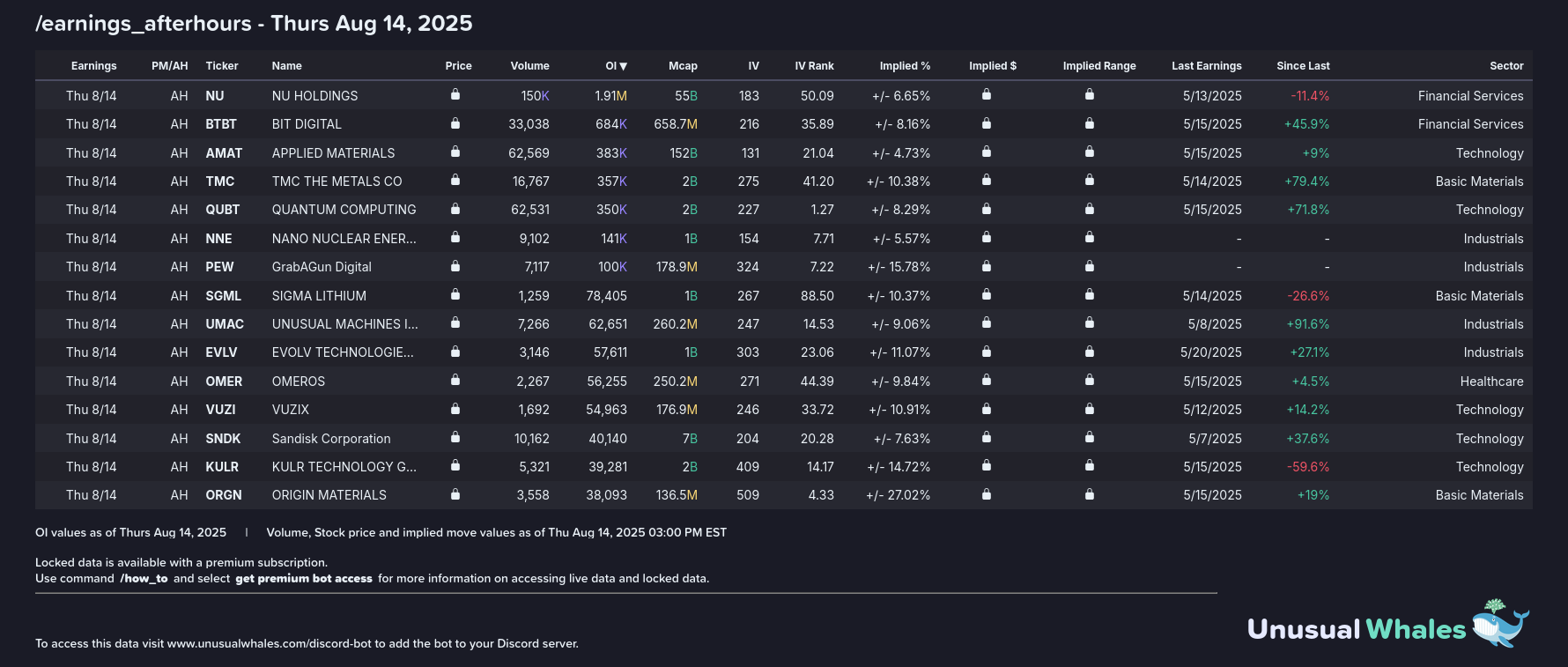1568x667 pixels.
Task: Click the Volume column header
Action: coord(529,66)
